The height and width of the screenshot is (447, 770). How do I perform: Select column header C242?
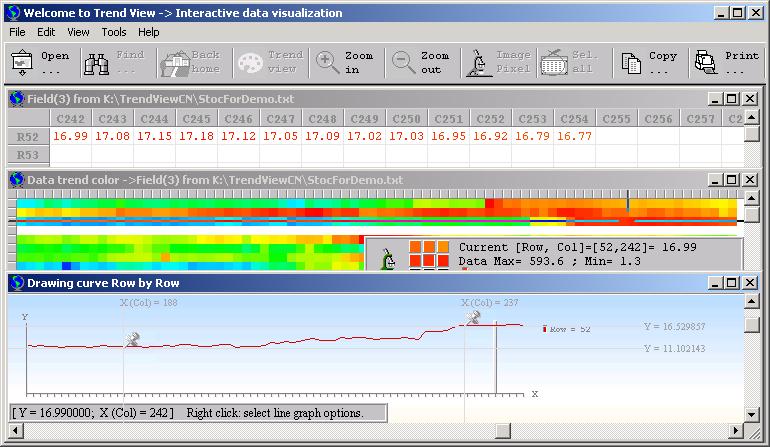tap(70, 119)
